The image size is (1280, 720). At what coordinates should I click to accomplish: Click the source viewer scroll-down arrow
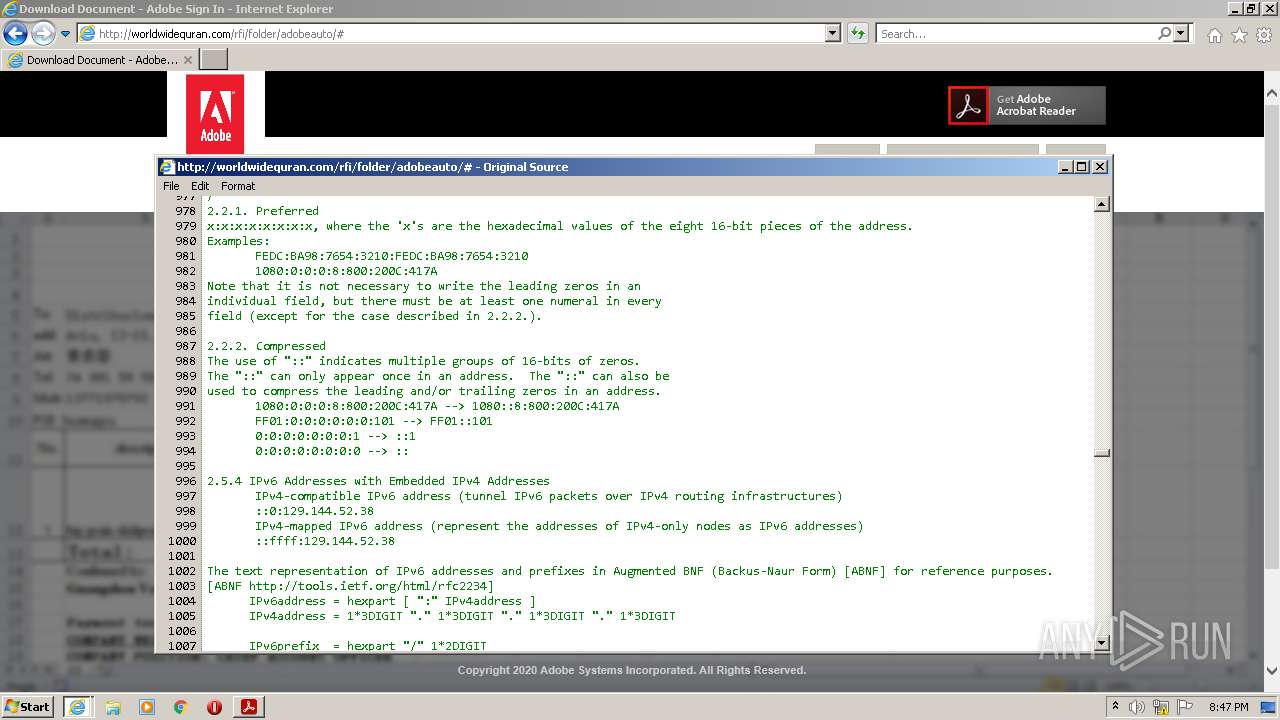[x=1102, y=643]
